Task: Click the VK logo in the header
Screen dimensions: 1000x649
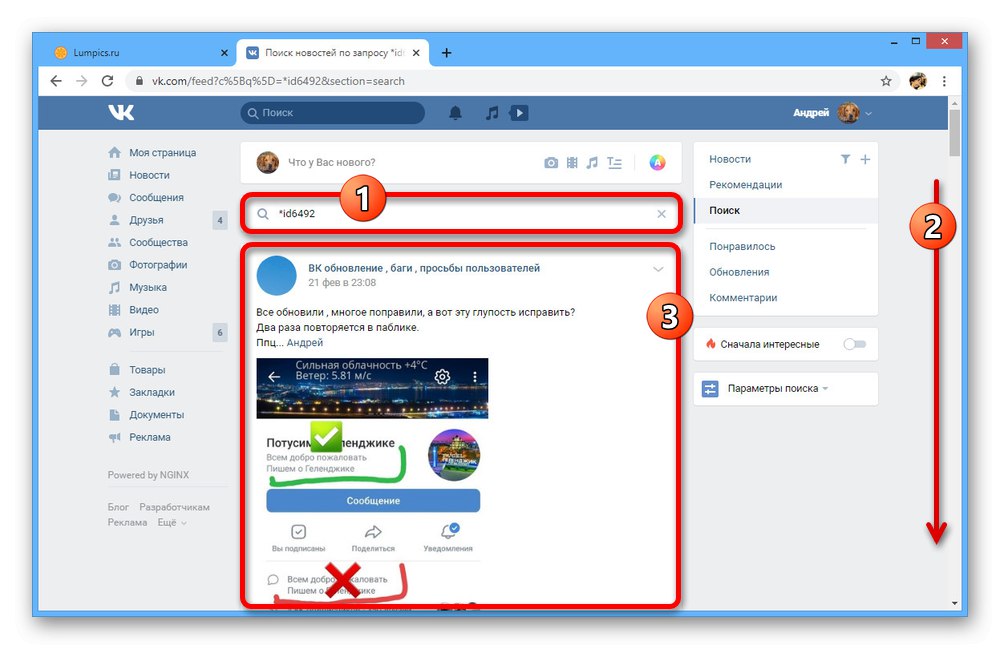Action: point(121,113)
